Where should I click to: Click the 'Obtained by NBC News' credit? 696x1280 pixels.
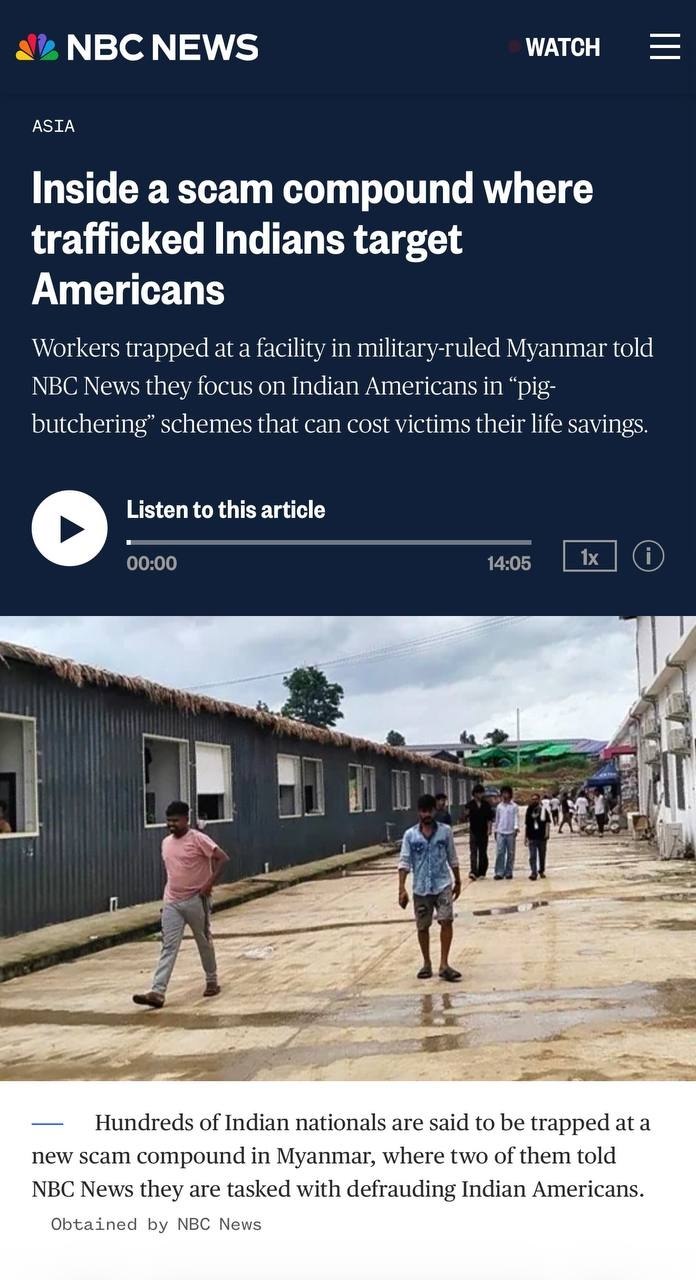pos(156,1224)
